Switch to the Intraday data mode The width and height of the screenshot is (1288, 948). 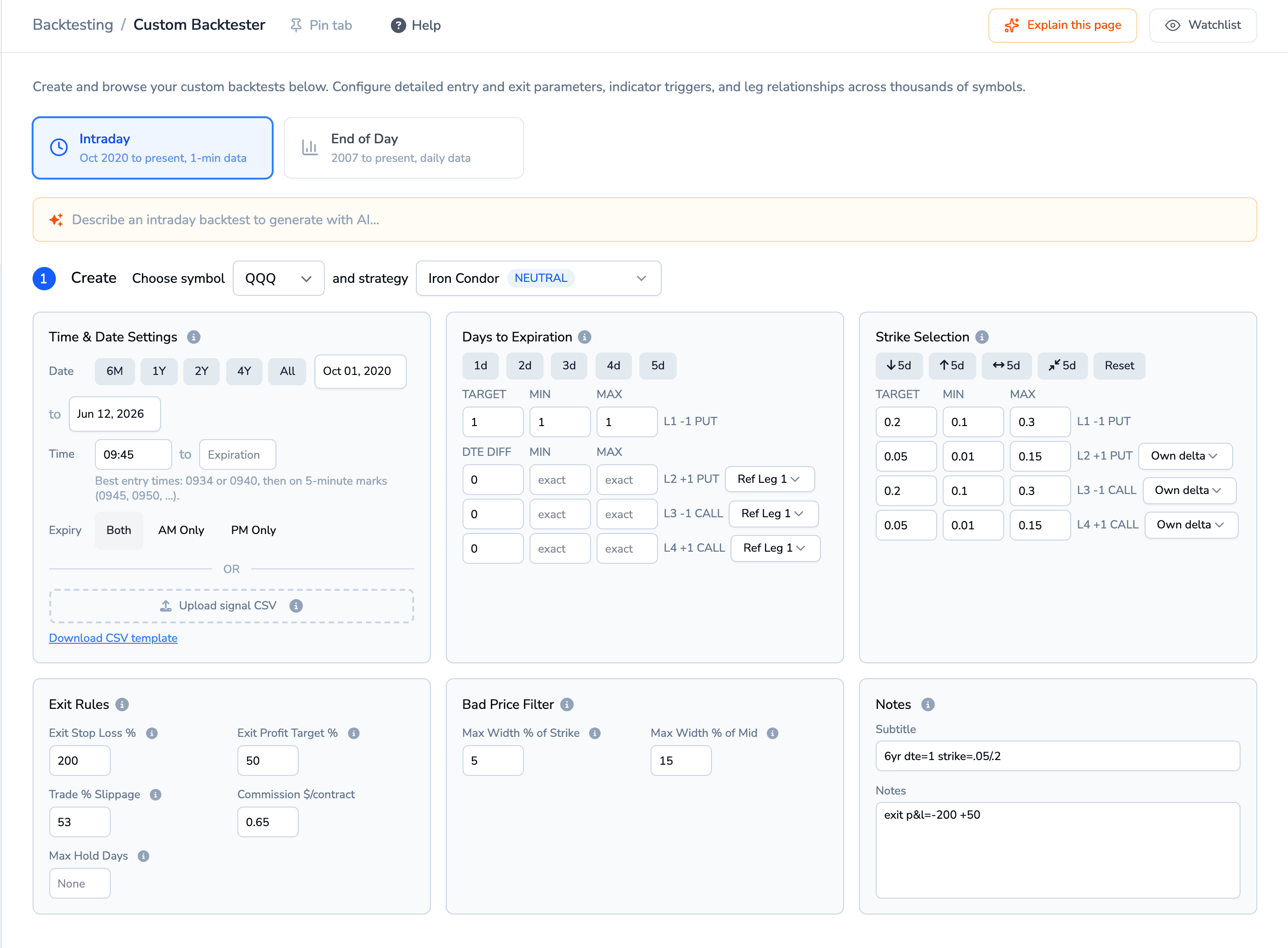[153, 148]
